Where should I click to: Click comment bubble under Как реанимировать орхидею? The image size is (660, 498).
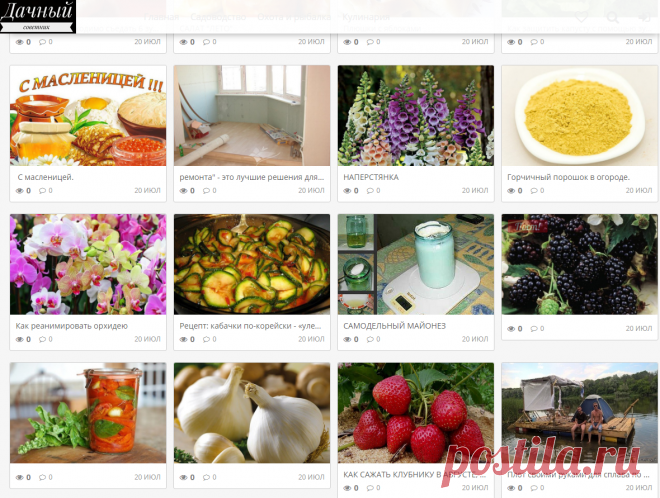(x=43, y=339)
